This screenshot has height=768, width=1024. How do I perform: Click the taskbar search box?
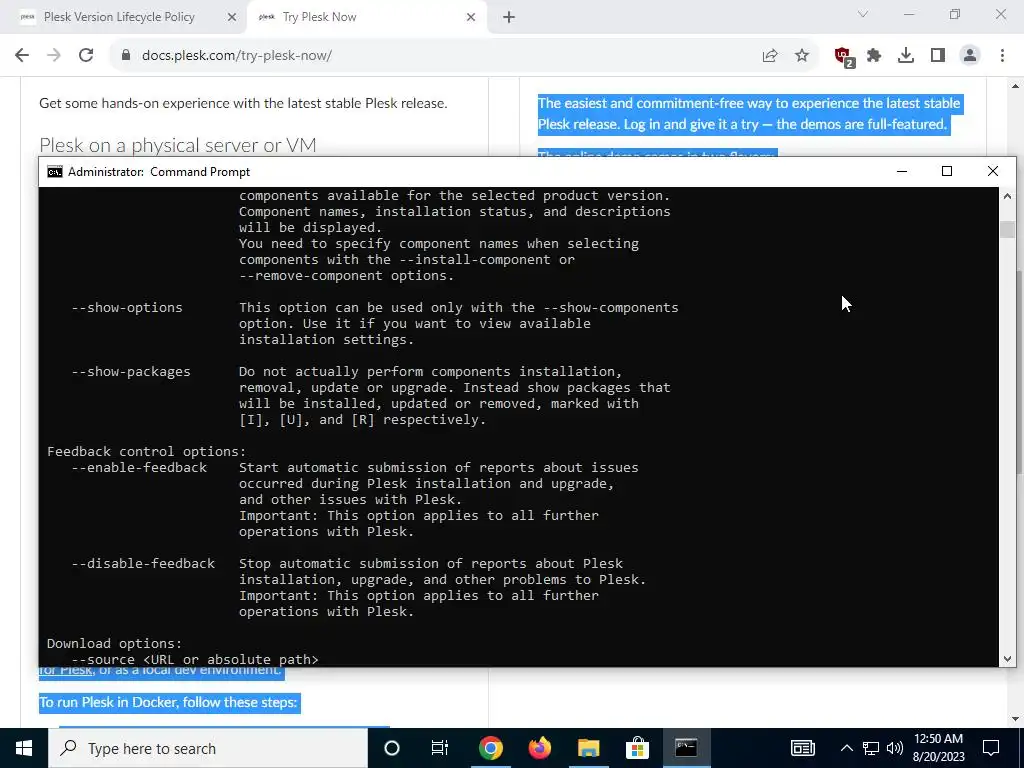tap(208, 748)
